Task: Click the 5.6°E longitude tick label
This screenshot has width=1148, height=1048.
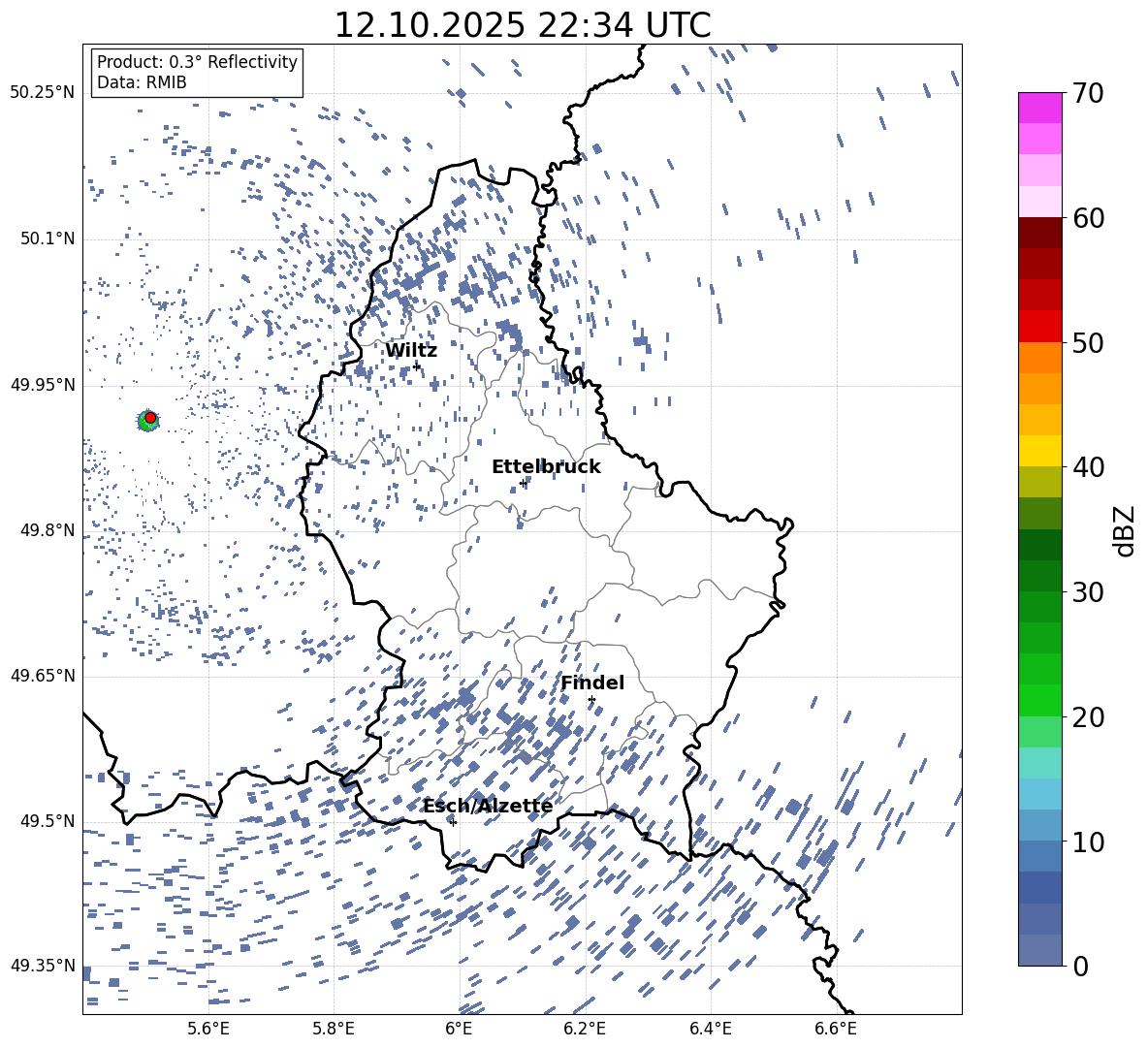Action: [208, 1028]
